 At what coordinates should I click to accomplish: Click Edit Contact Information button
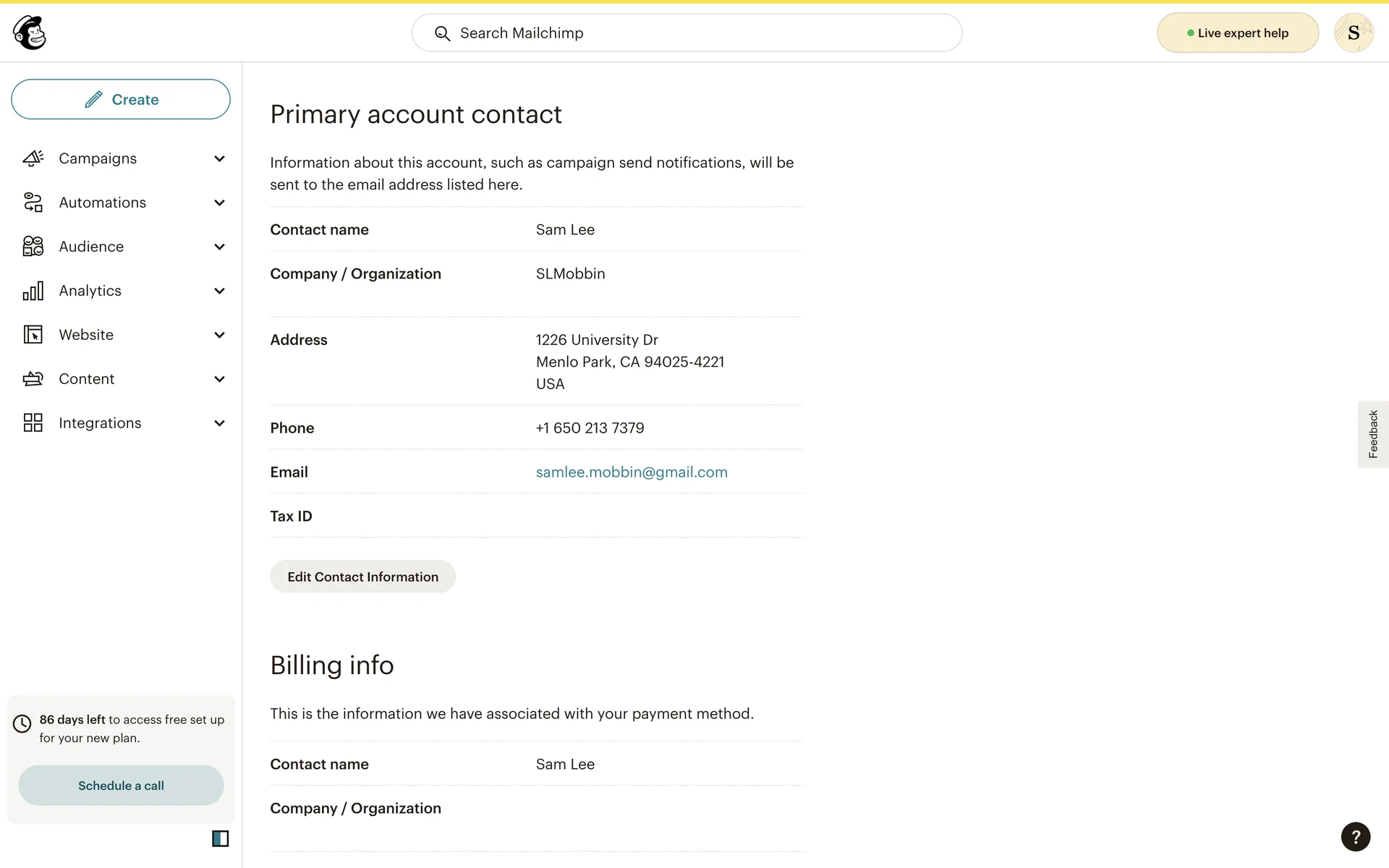[x=362, y=576]
